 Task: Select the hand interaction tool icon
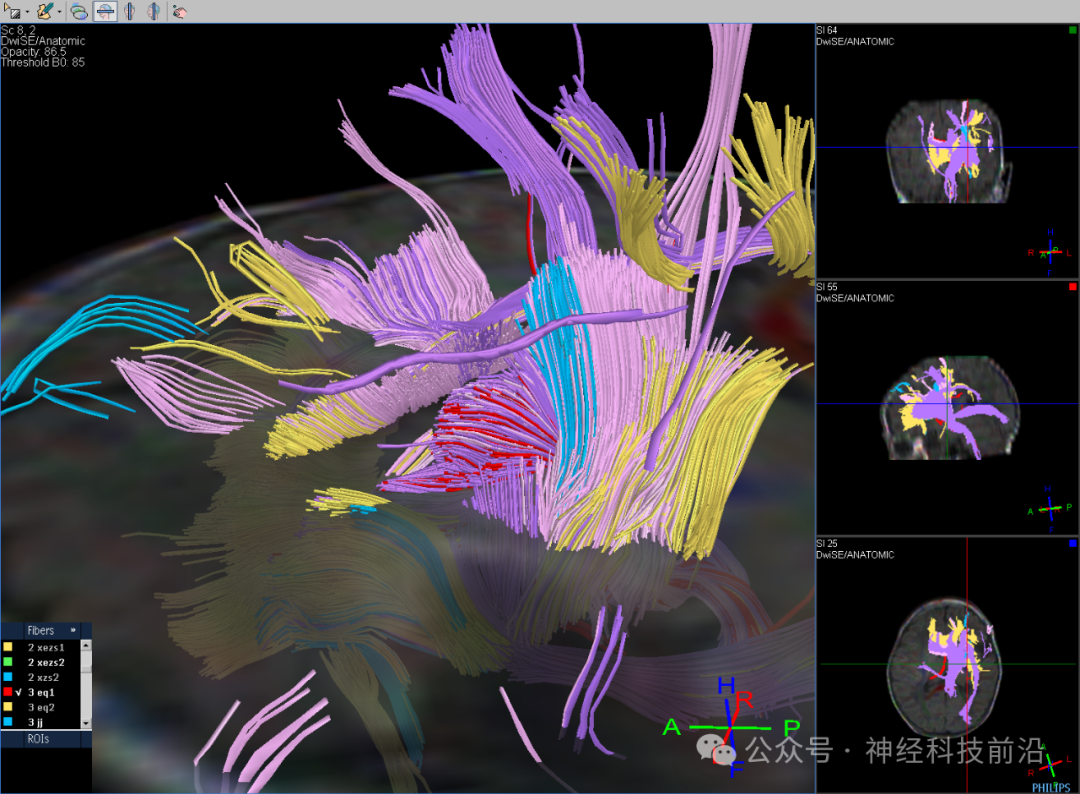179,12
